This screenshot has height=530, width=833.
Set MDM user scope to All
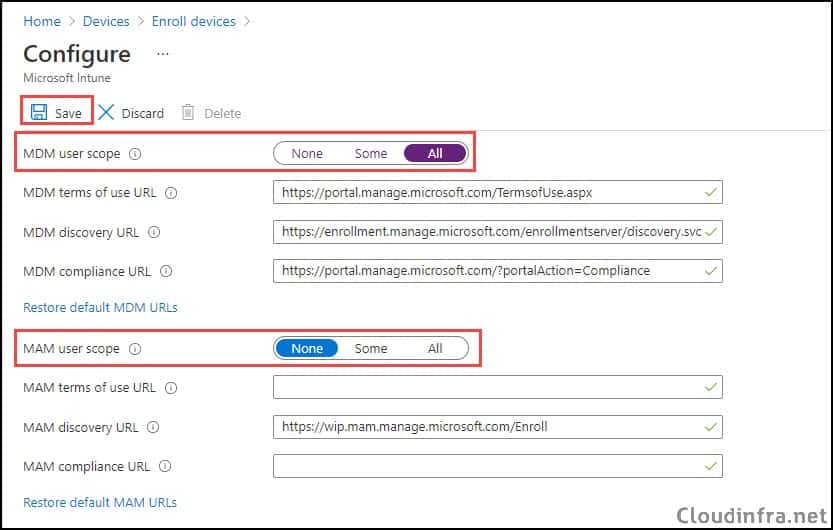[435, 153]
